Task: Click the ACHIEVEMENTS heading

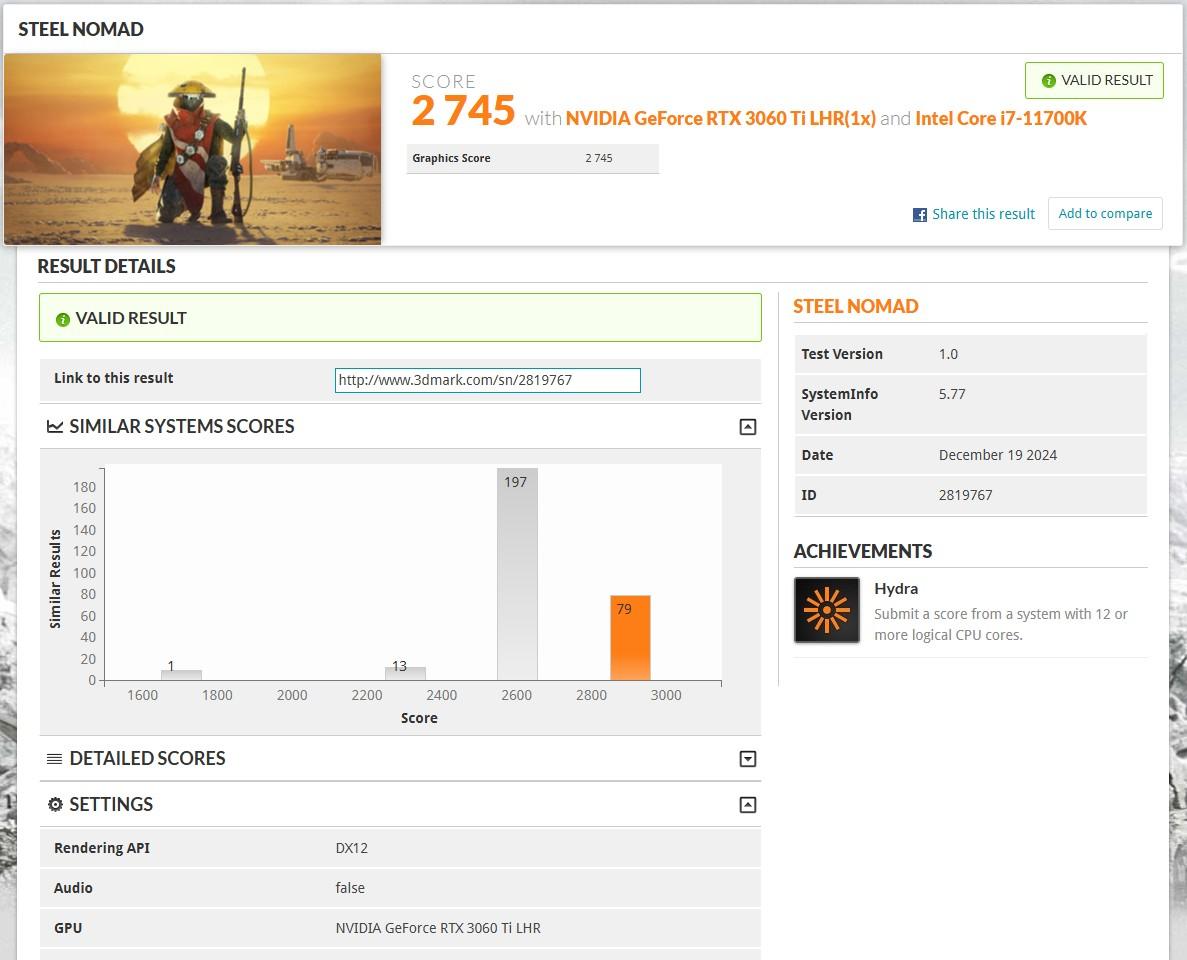Action: point(862,551)
